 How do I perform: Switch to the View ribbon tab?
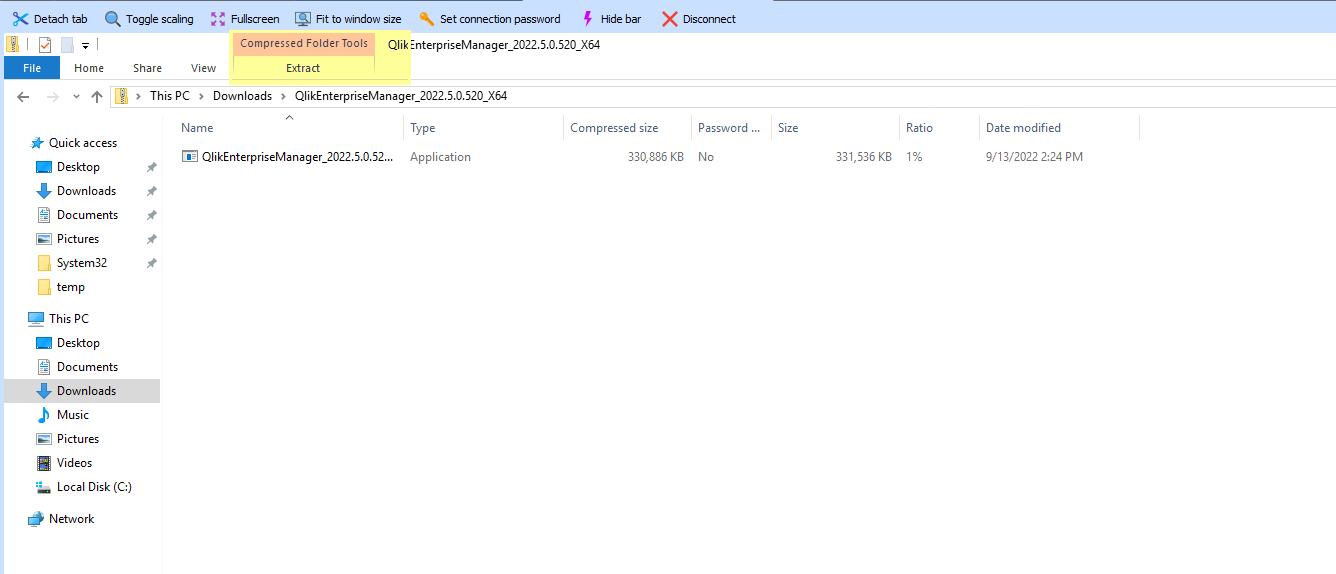click(203, 68)
